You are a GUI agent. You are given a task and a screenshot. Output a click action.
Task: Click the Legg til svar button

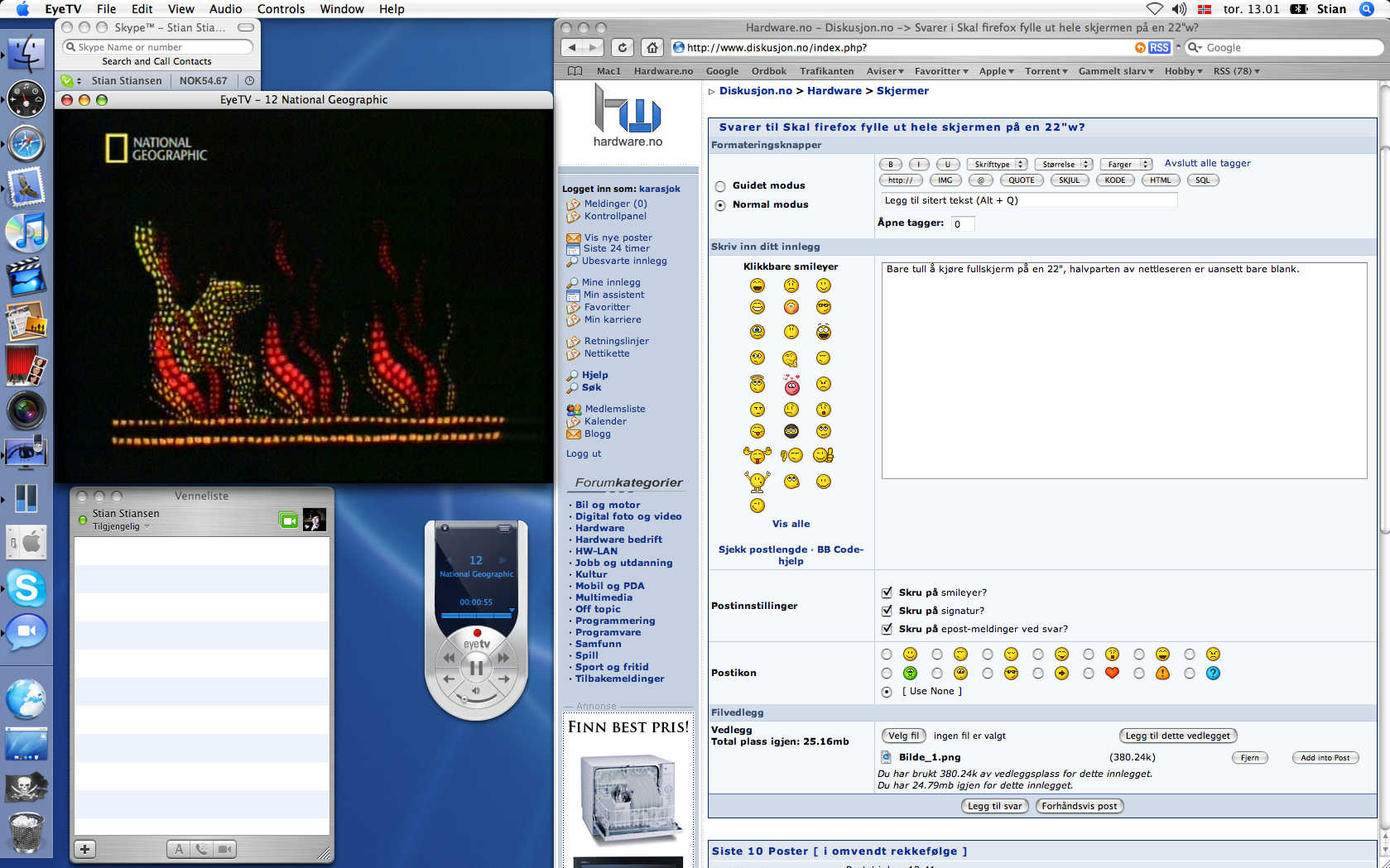point(994,806)
